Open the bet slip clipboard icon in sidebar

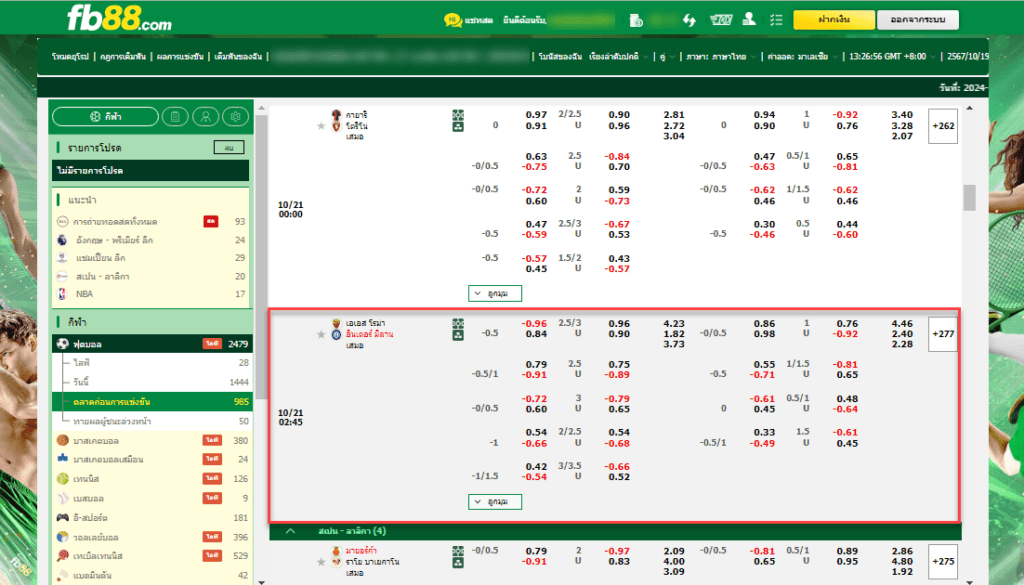click(175, 117)
